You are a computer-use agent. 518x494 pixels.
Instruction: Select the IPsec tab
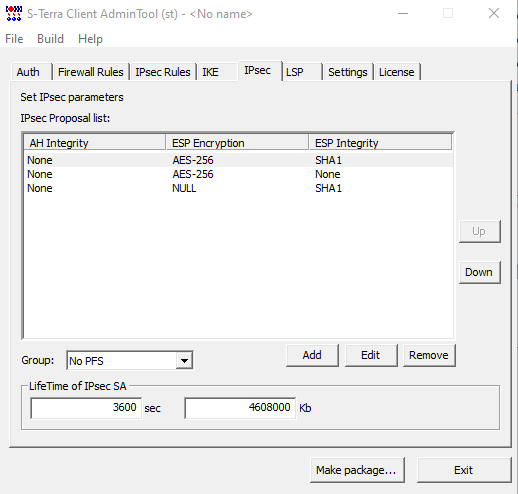click(260, 71)
